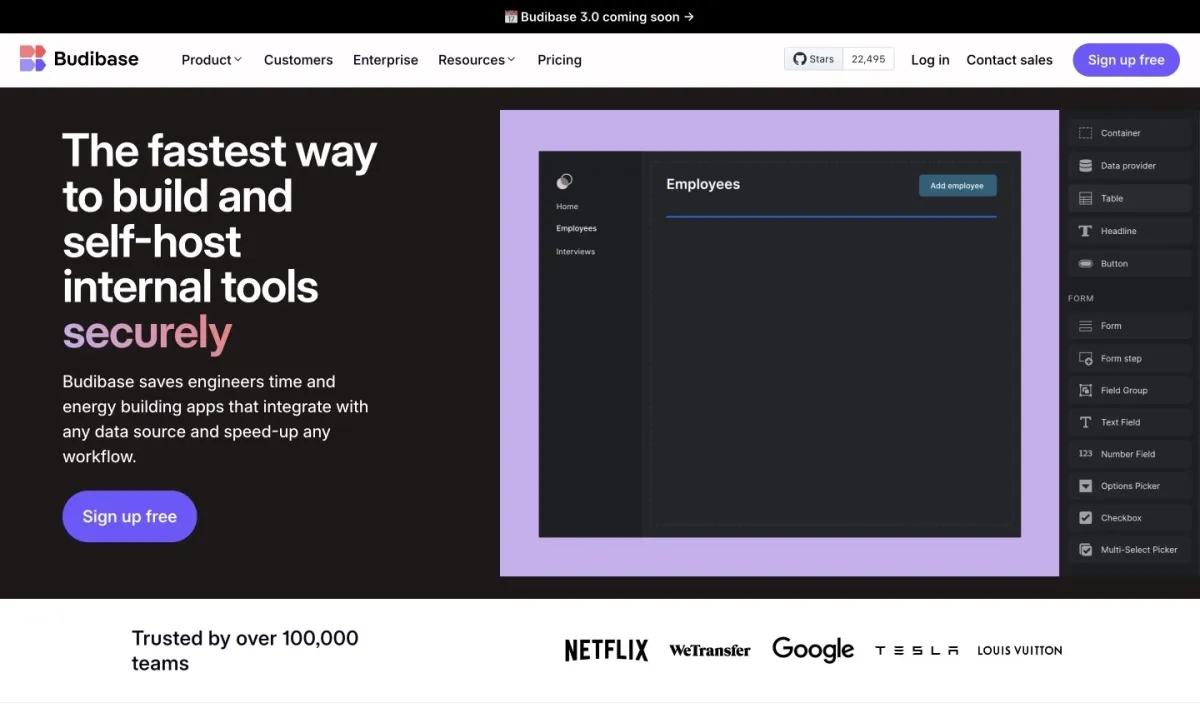Click the Log in link
Screen dimensions: 1200x713
[930, 60]
